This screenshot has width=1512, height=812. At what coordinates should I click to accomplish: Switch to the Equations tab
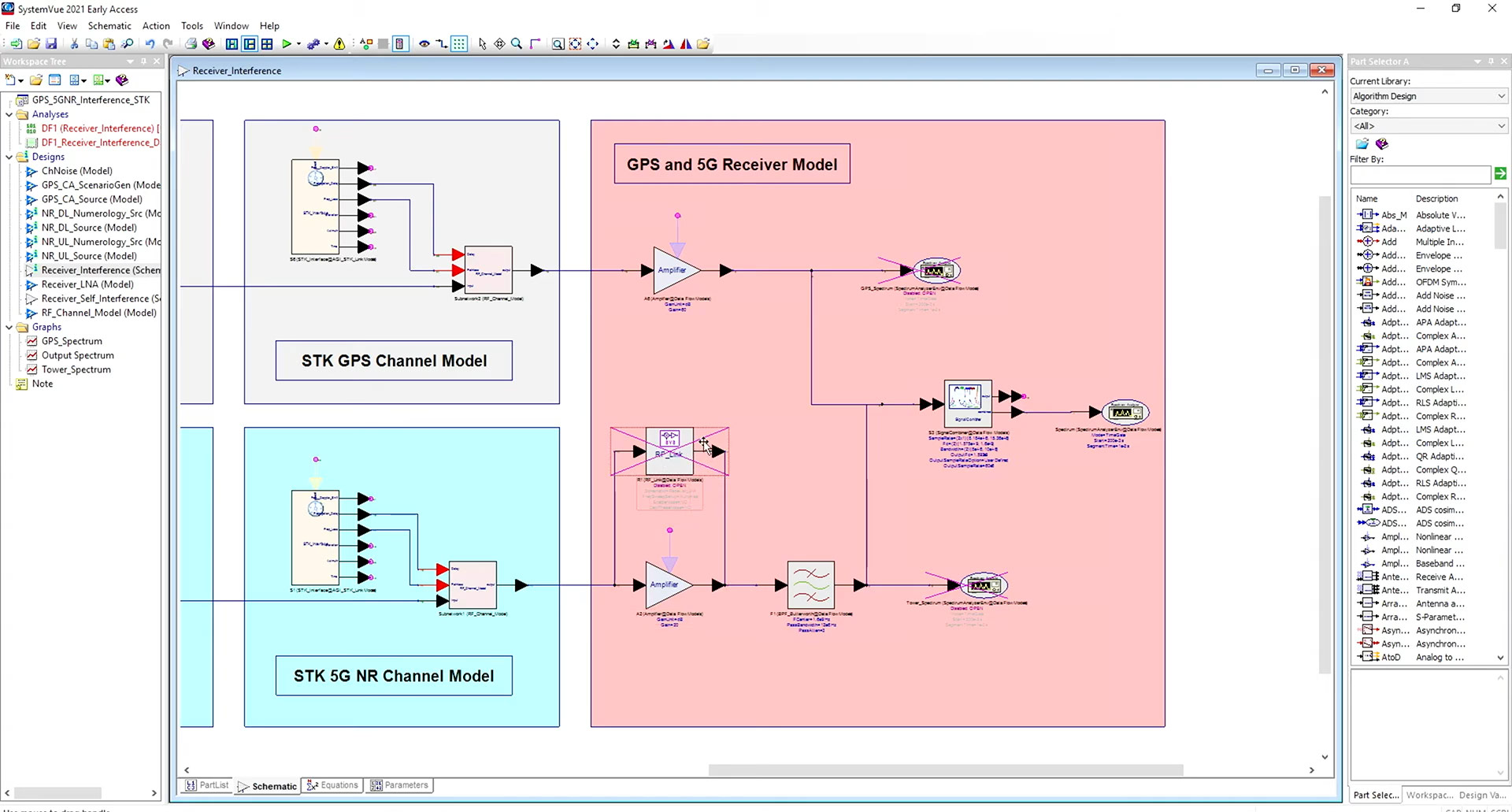[x=332, y=785]
